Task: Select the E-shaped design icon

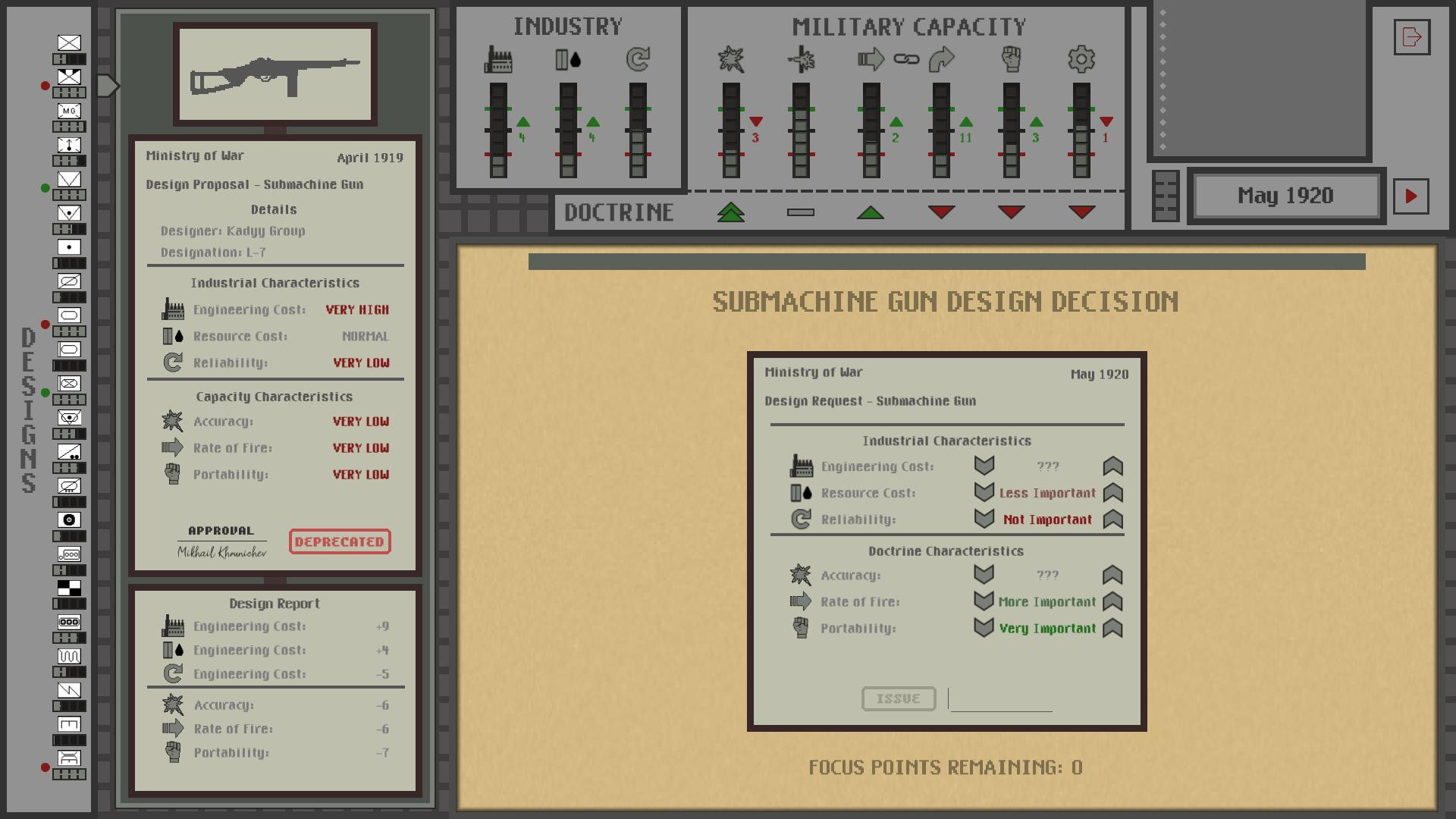Action: pyautogui.click(x=69, y=724)
